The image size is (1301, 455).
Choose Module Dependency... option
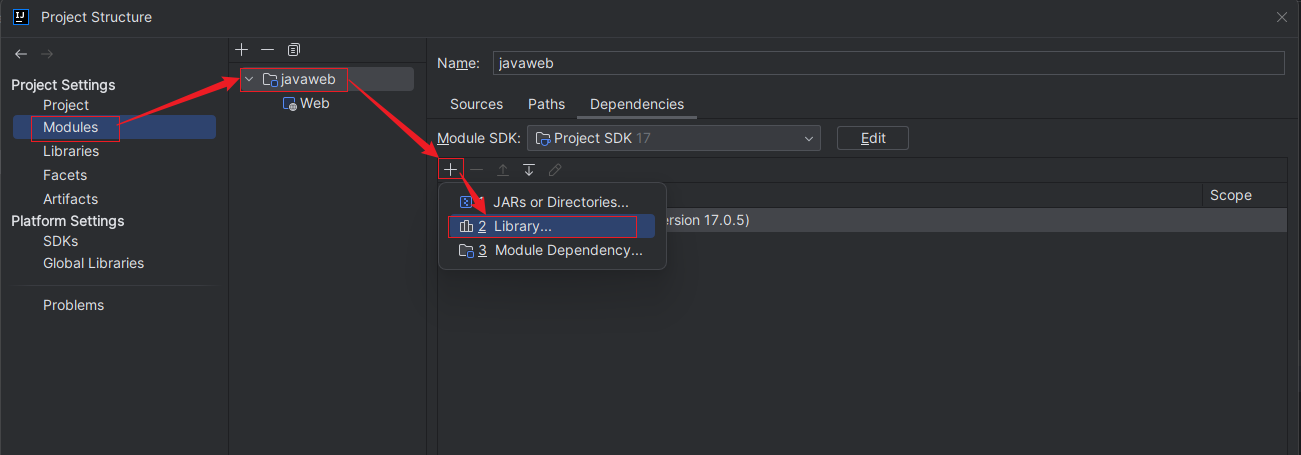point(568,251)
